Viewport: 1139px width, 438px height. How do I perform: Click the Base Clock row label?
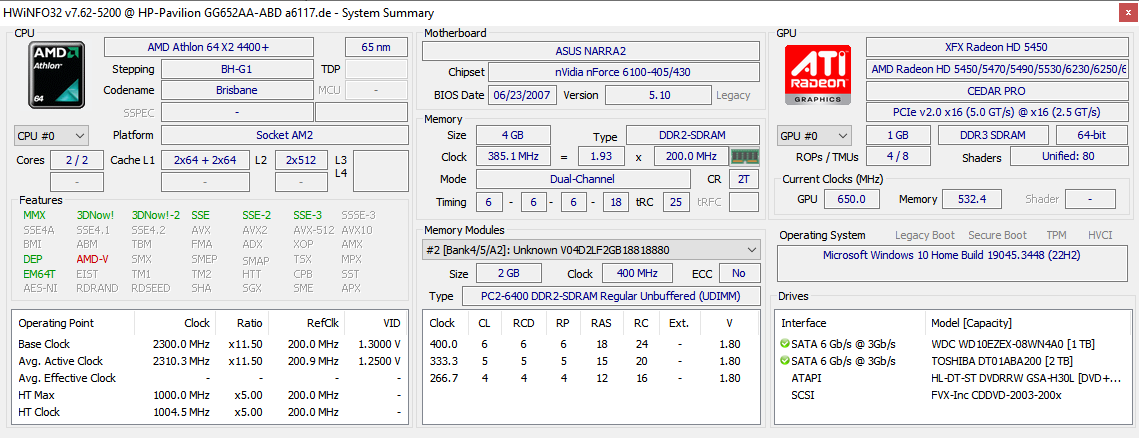coord(44,344)
